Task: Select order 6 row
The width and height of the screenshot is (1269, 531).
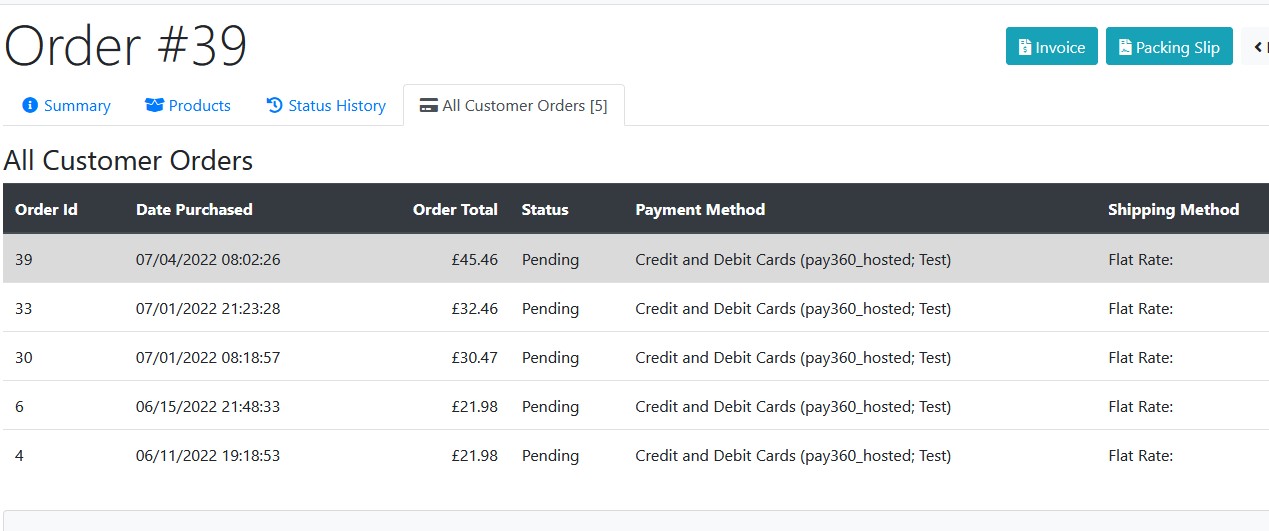Action: (636, 406)
